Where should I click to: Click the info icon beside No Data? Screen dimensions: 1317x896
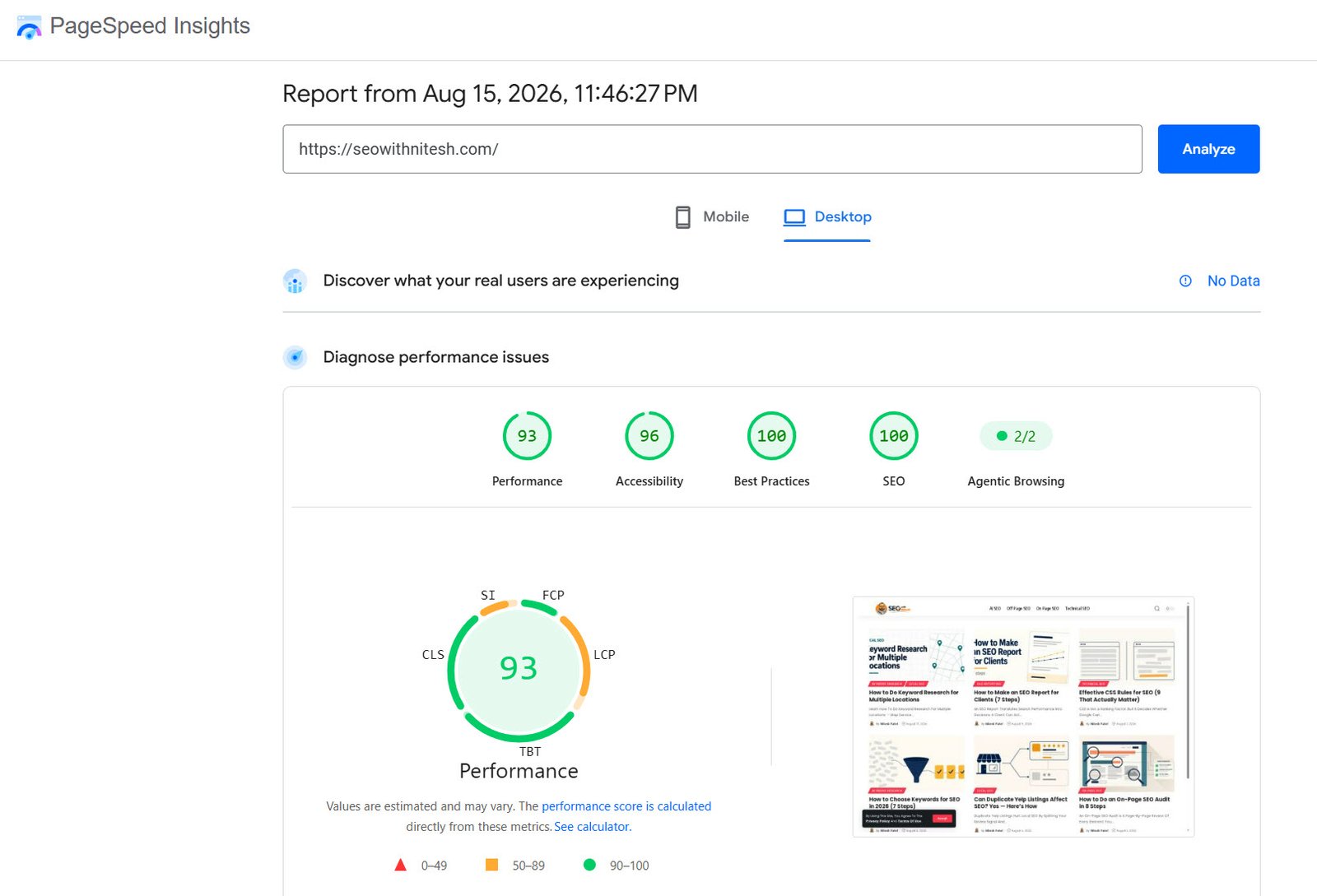pyautogui.click(x=1185, y=281)
